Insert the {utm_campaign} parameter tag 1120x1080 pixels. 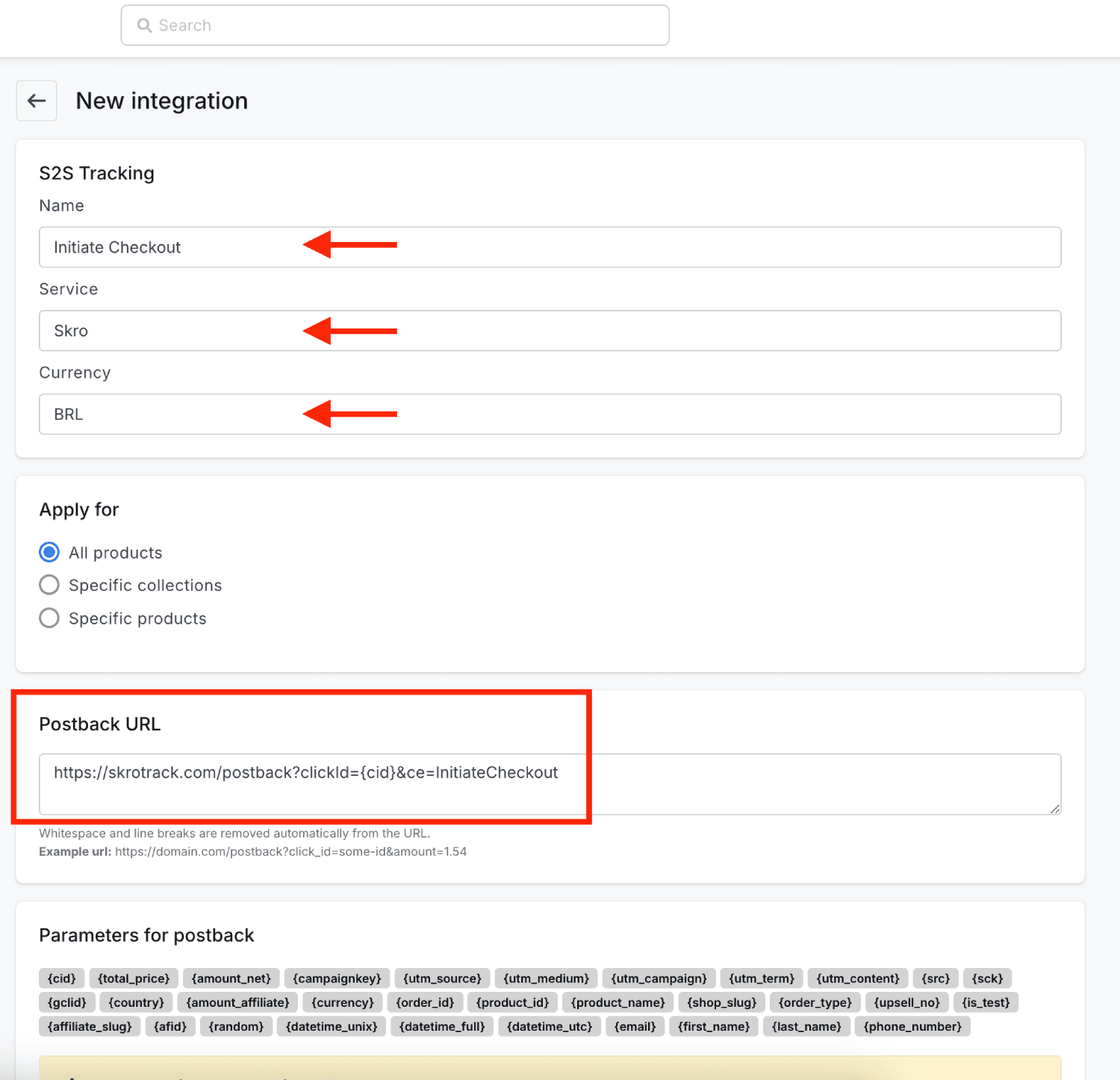tap(659, 978)
